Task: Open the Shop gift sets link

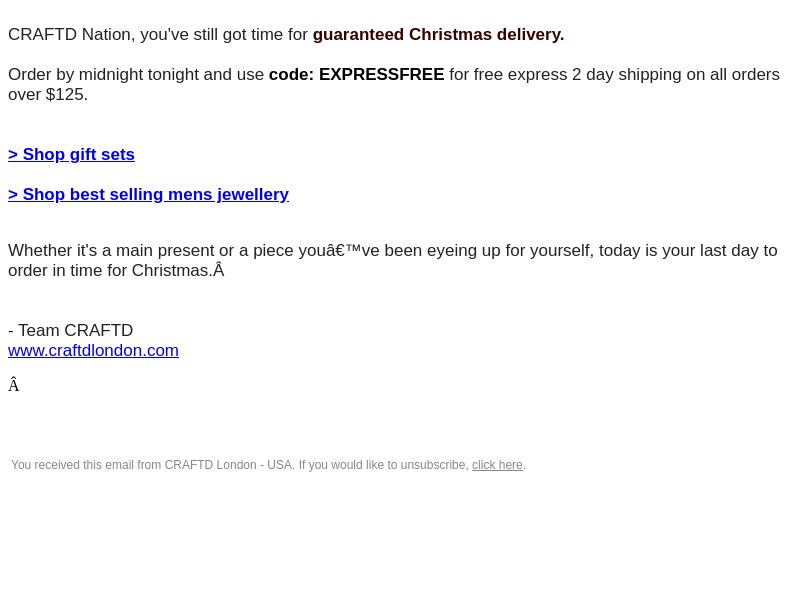Action: point(71,154)
